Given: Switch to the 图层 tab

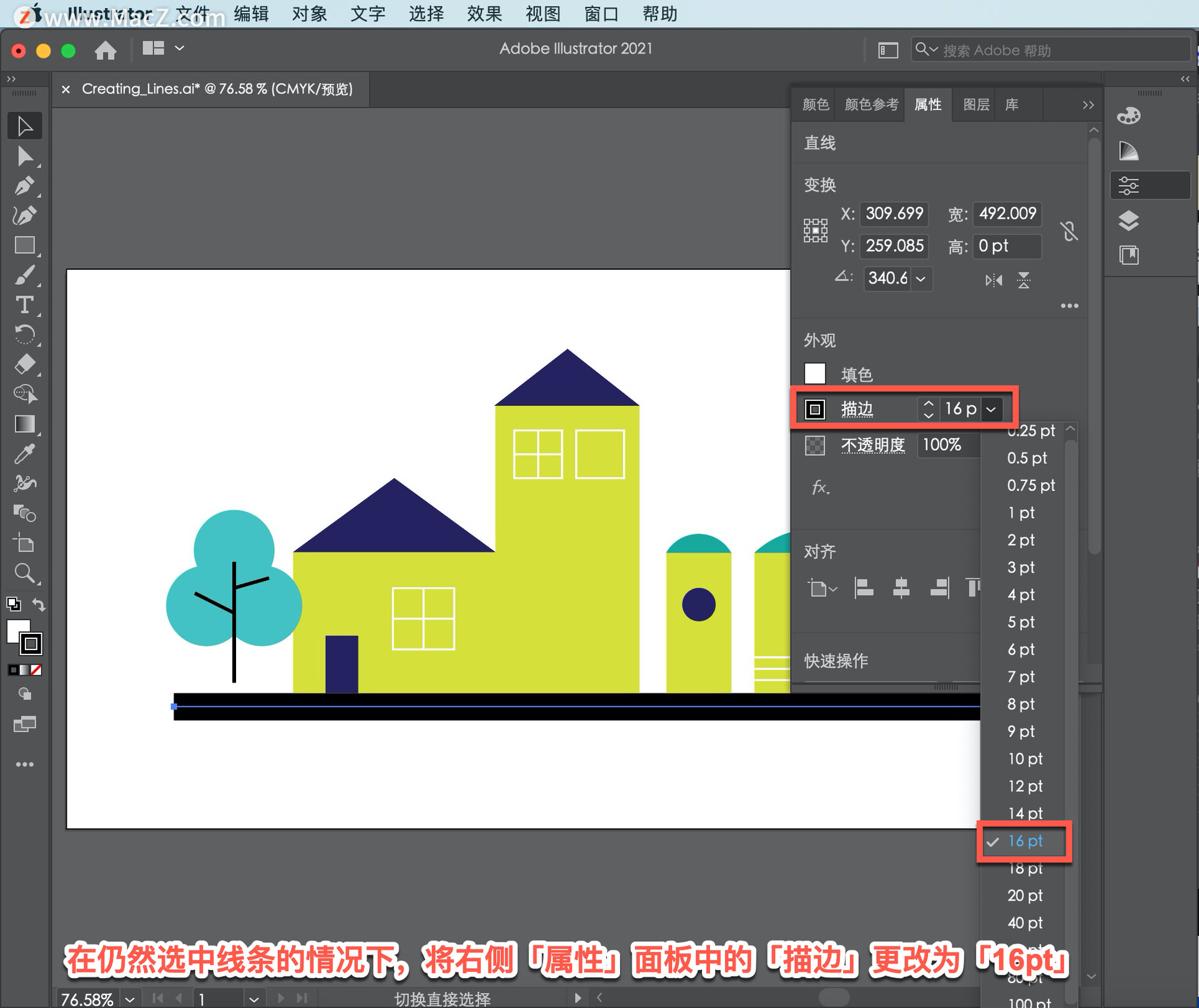Looking at the screenshot, I should (976, 104).
